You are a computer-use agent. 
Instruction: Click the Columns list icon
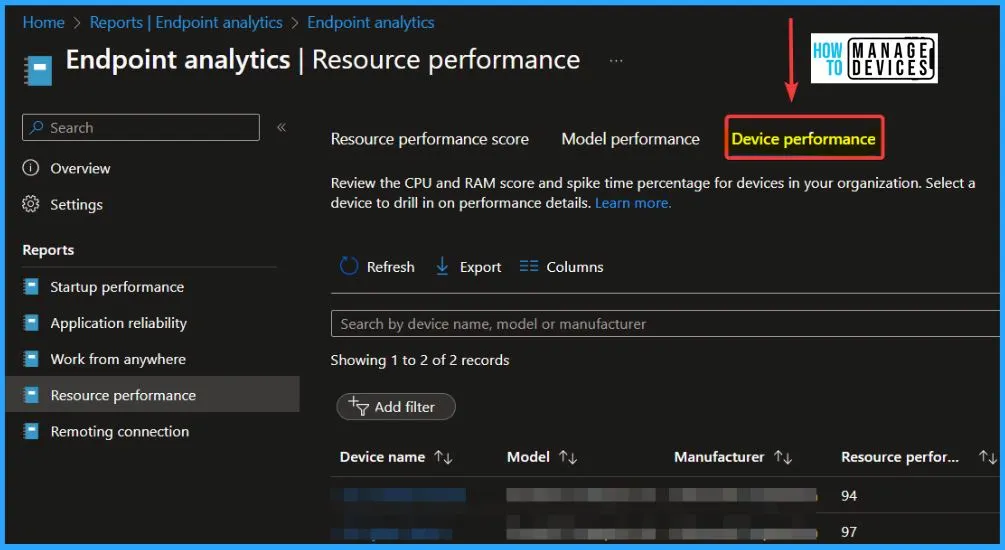coord(529,266)
